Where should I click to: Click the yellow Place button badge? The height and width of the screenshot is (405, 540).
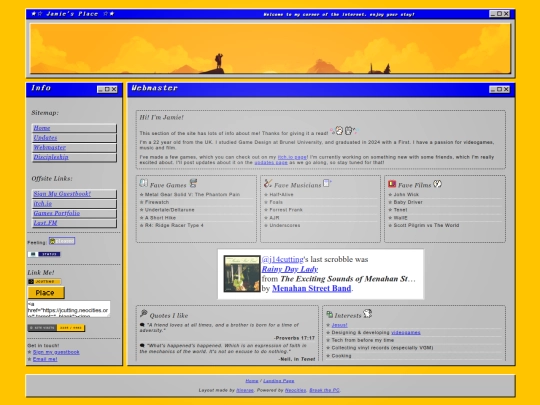click(x=46, y=293)
